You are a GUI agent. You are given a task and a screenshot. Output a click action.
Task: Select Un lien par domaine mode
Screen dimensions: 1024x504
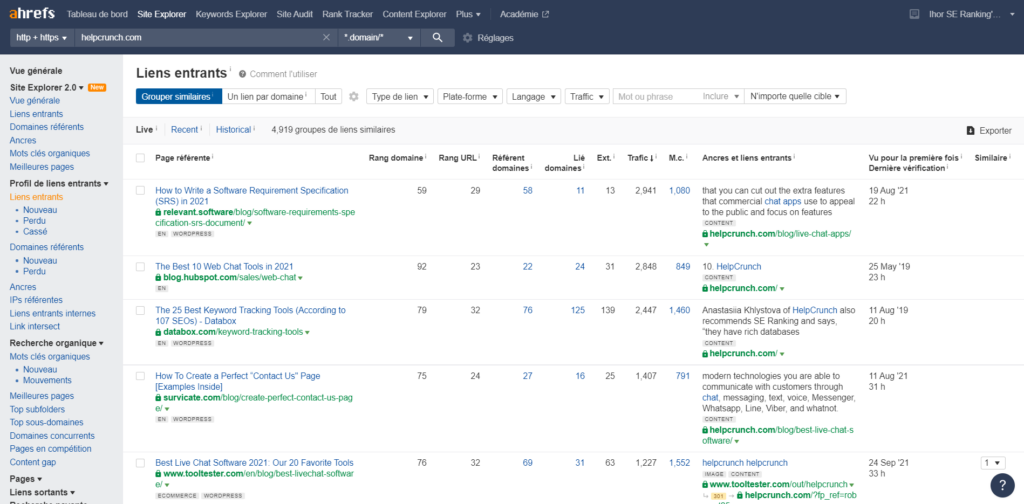(x=268, y=97)
